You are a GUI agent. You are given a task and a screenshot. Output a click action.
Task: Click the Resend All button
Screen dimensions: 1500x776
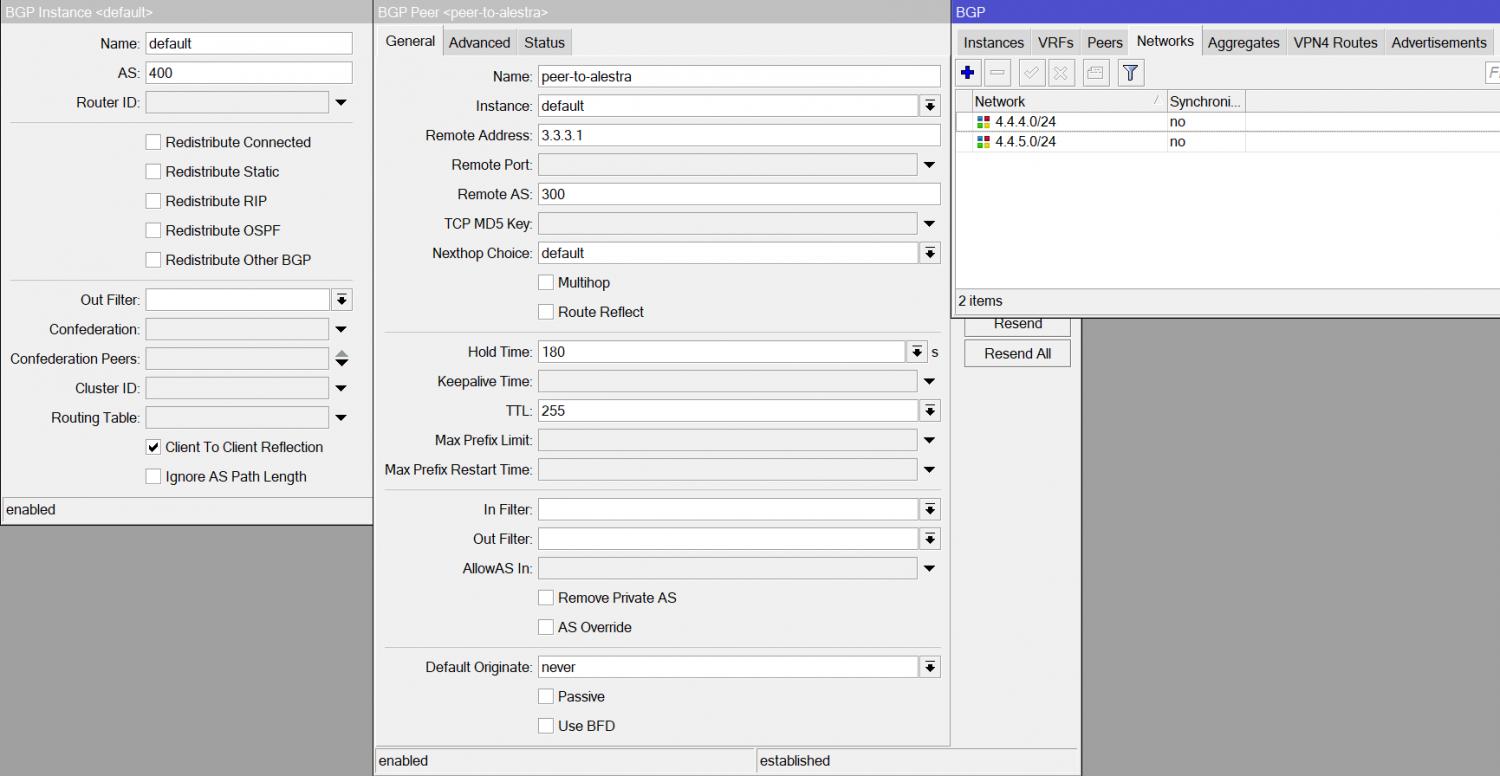[1017, 353]
